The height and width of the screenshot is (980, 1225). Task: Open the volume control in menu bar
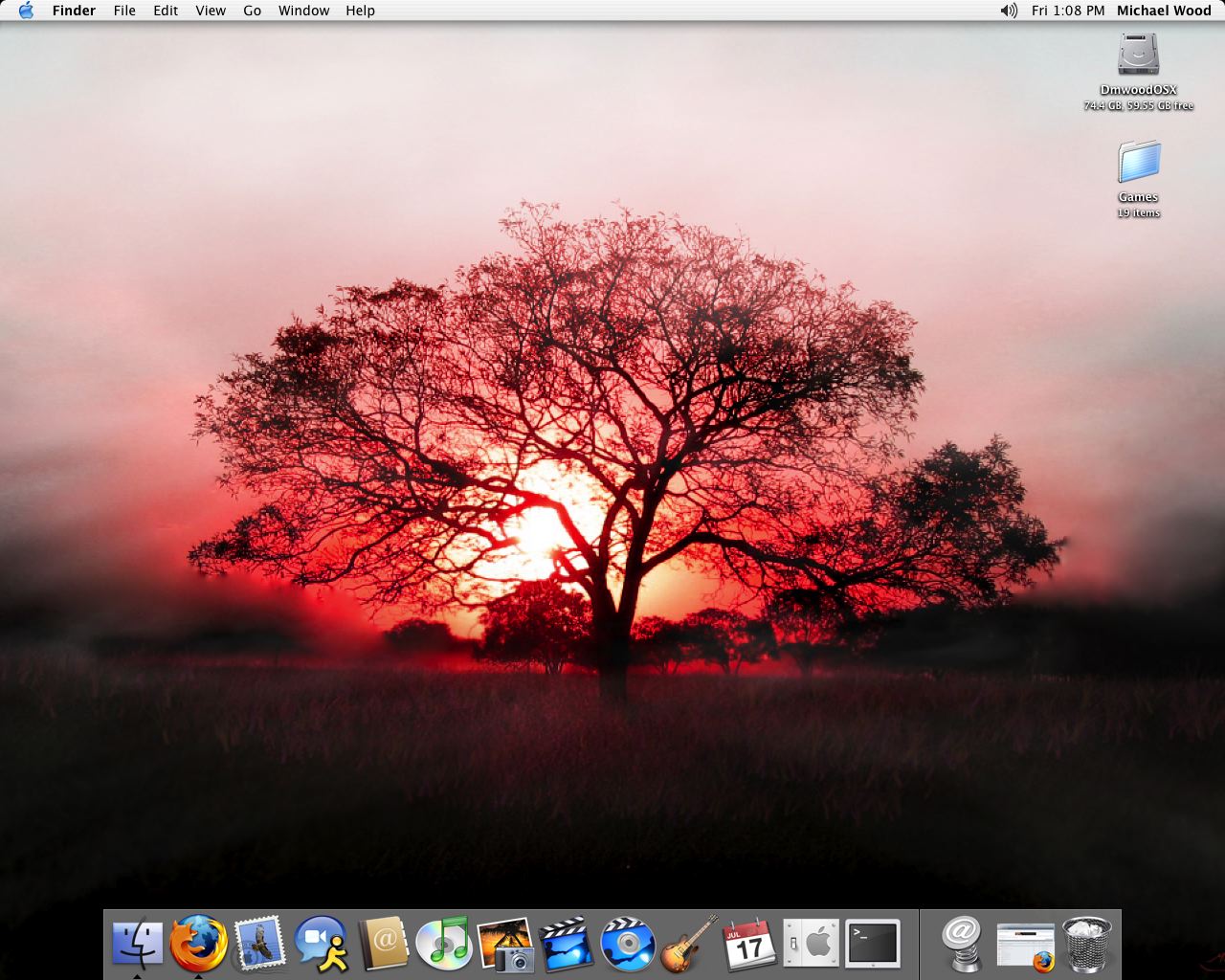(x=1009, y=11)
